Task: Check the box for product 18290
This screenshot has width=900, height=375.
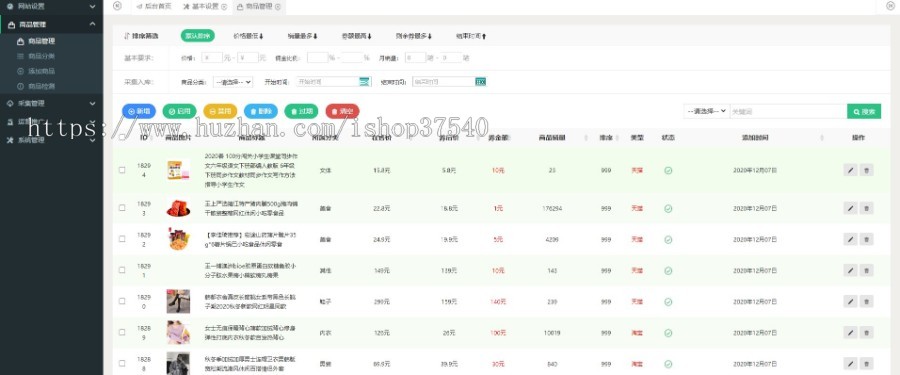Action: [x=122, y=301]
